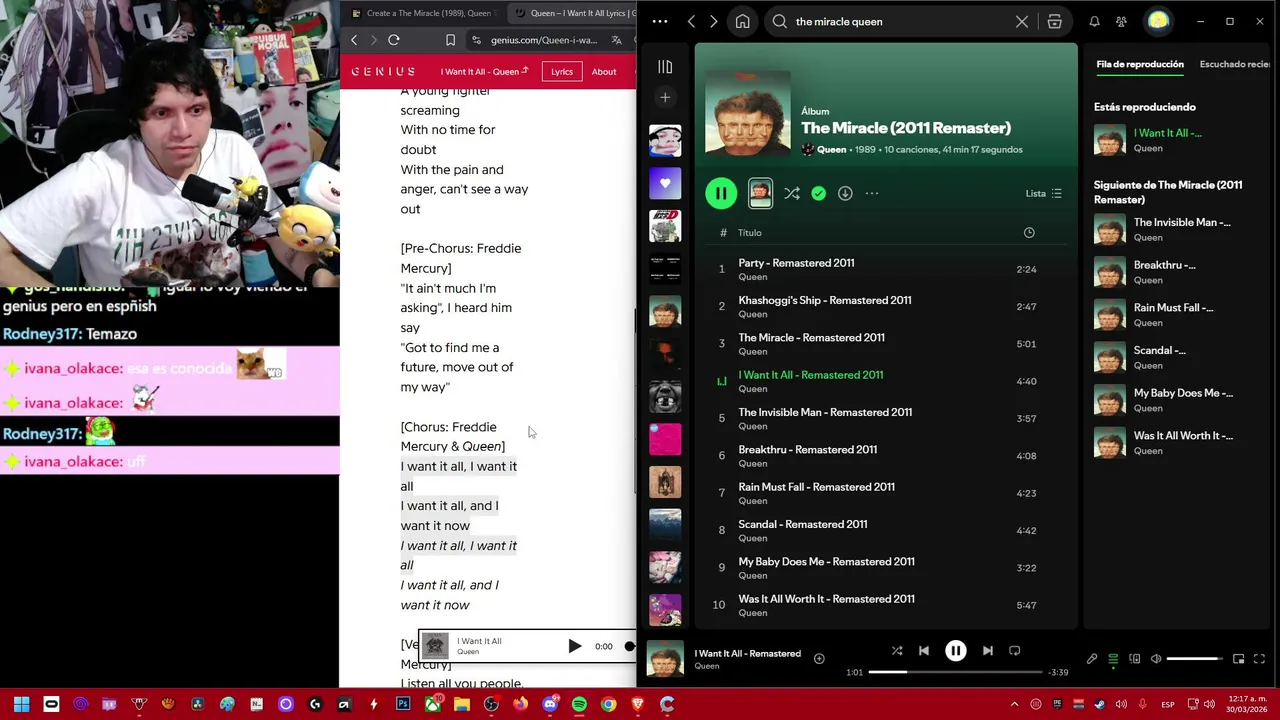
Task: Go back in the browser
Action: click(354, 40)
